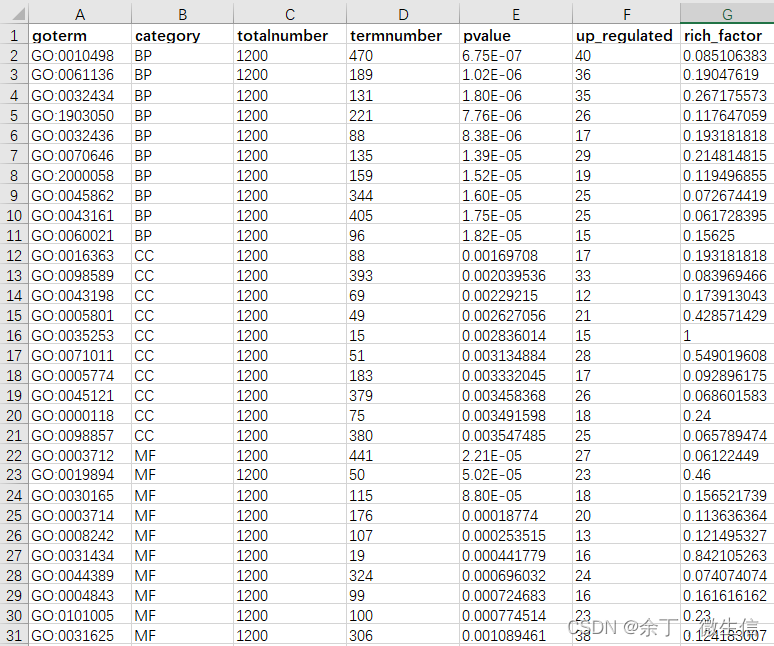Click pvalue cell 6.75E-07

pos(516,55)
